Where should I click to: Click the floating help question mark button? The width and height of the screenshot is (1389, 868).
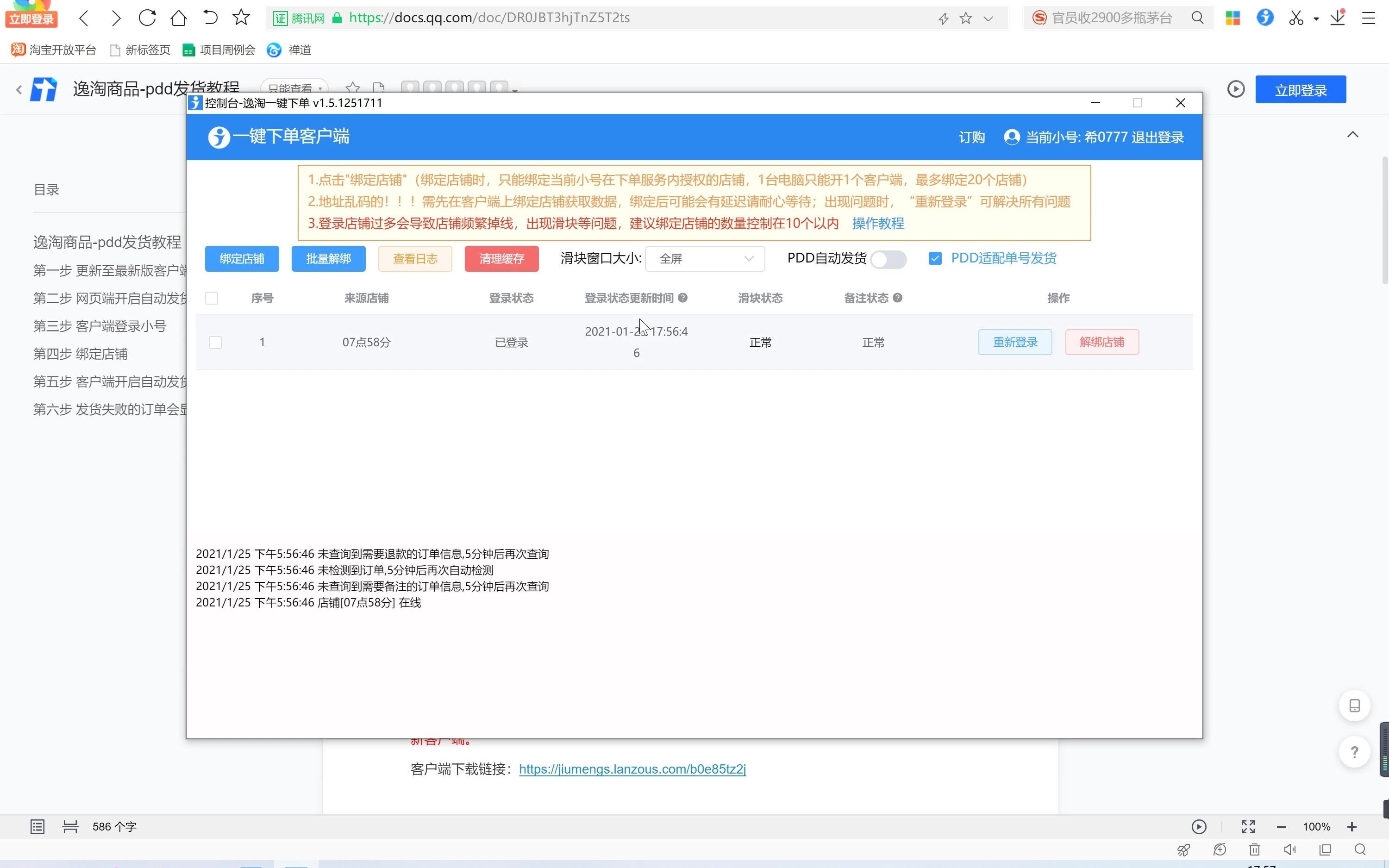(1355, 752)
